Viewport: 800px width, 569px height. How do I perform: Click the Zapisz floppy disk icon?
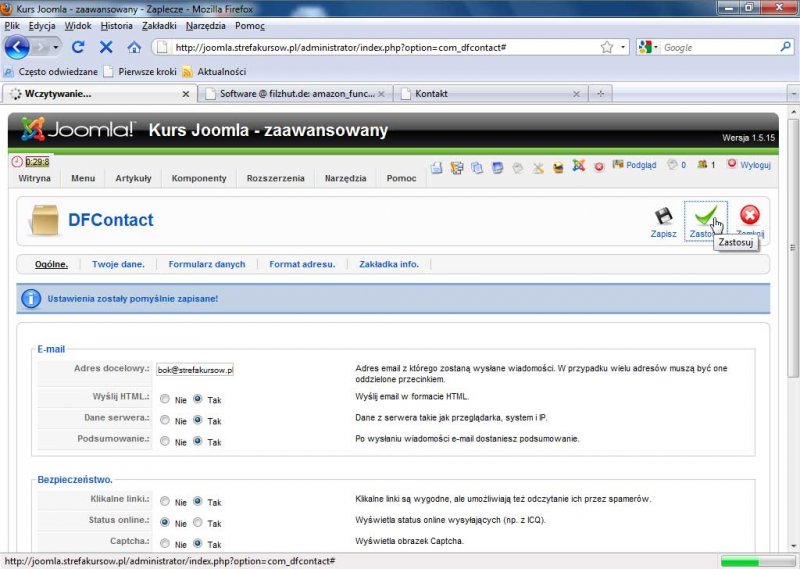pyautogui.click(x=663, y=217)
